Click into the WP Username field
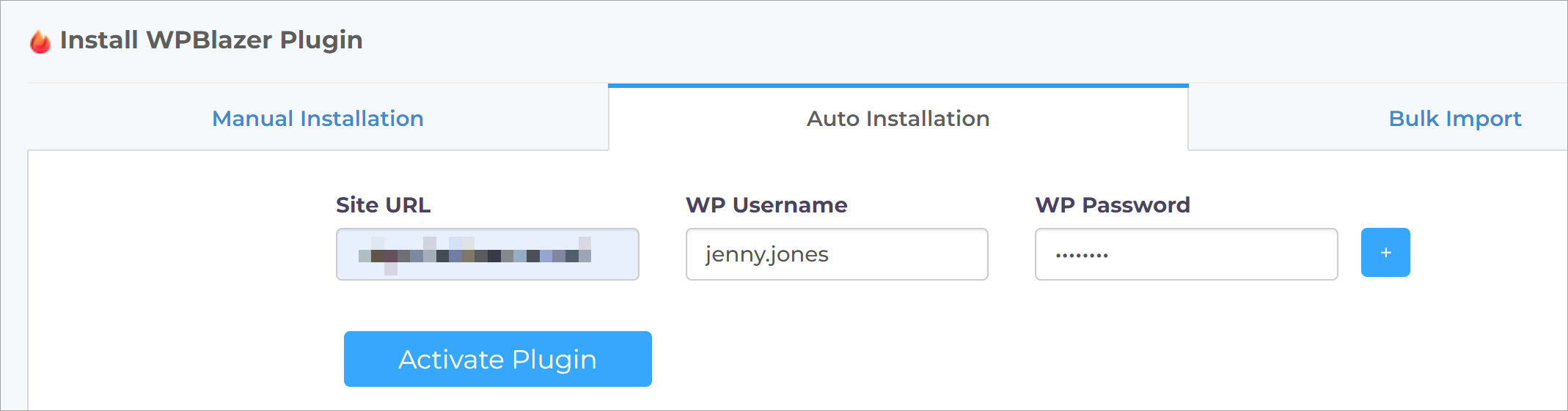The width and height of the screenshot is (1568, 411). 837,254
